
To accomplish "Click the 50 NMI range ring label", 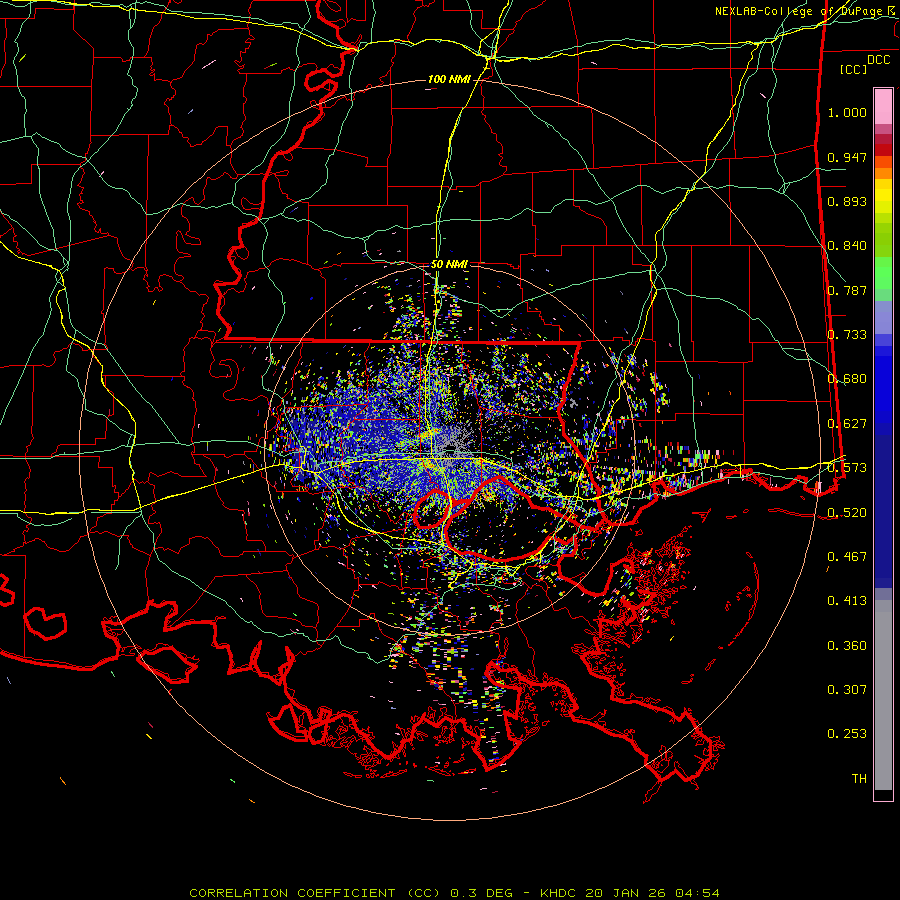I will click(449, 265).
